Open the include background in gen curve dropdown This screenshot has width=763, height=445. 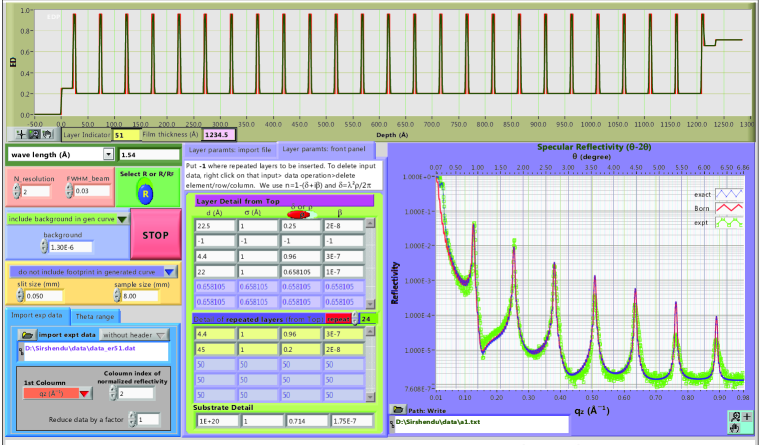click(x=121, y=219)
